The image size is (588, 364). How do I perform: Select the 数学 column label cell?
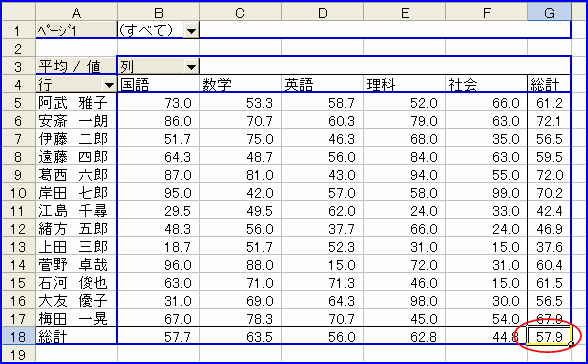point(240,85)
